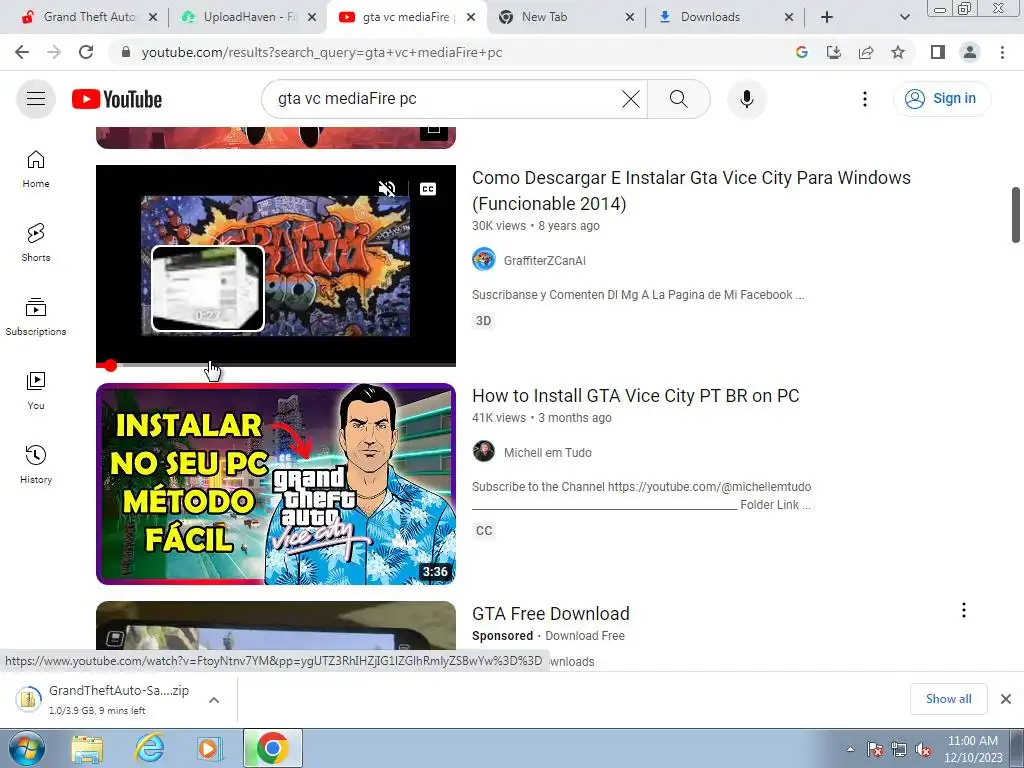
Task: Bookmark this page with star icon
Action: click(898, 52)
